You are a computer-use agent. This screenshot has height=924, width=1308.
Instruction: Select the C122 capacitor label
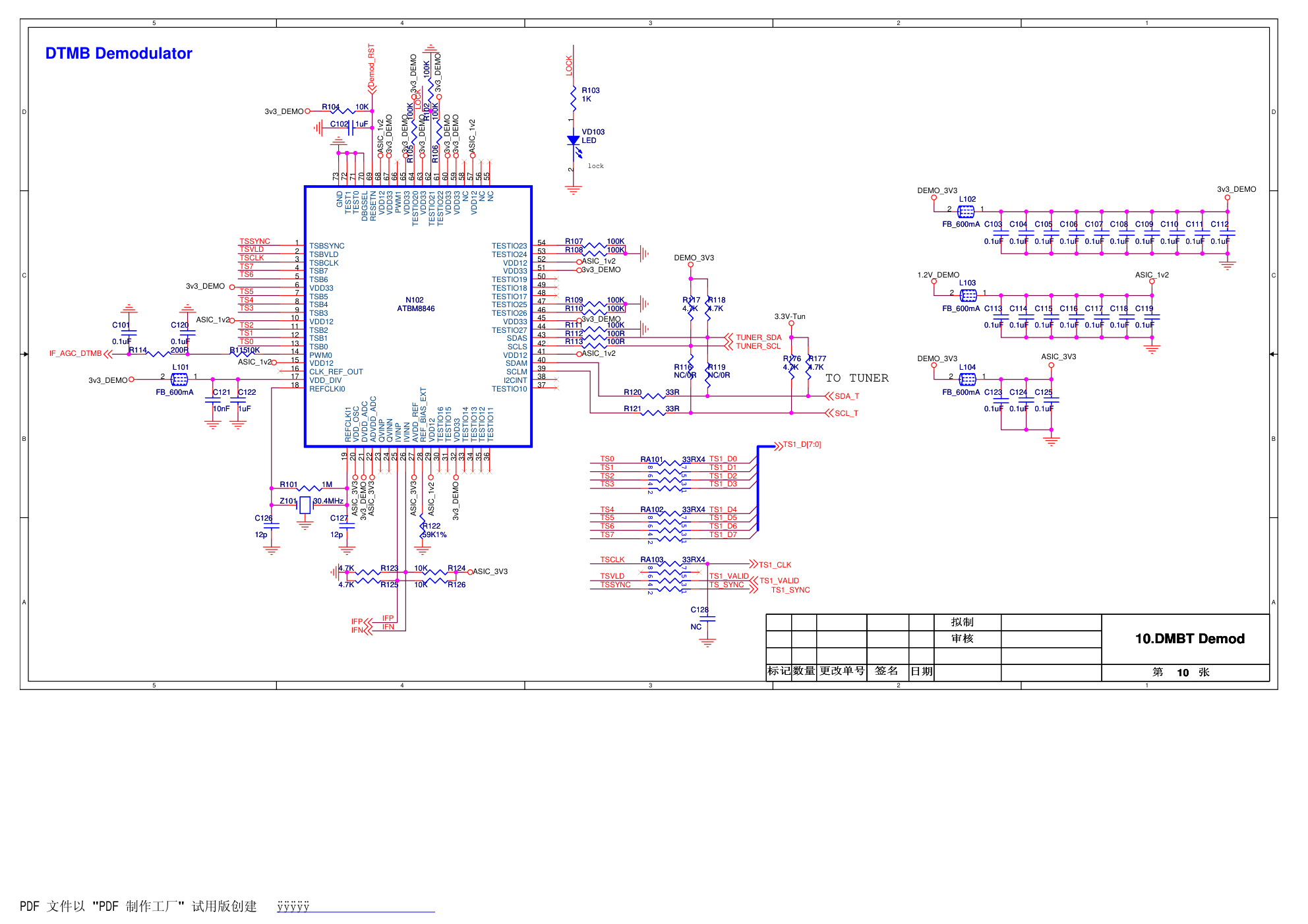pos(247,392)
